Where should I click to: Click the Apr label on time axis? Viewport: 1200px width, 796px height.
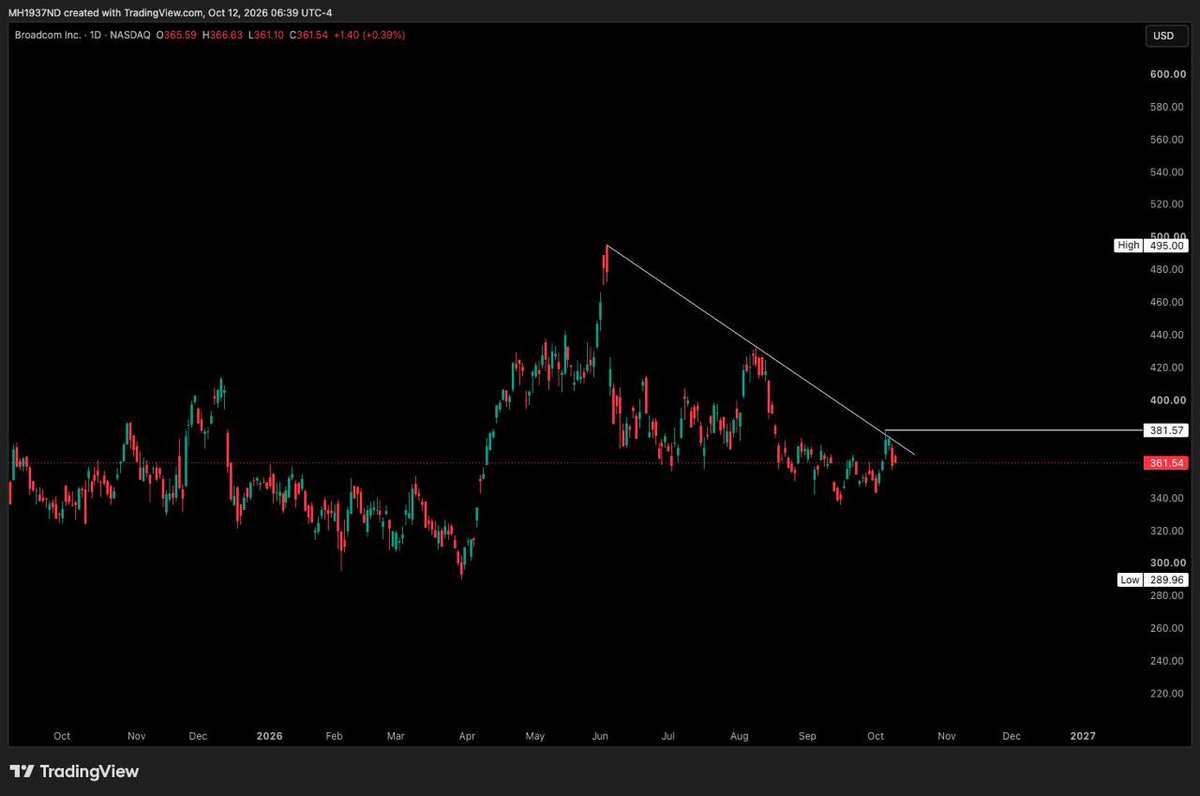(x=467, y=736)
